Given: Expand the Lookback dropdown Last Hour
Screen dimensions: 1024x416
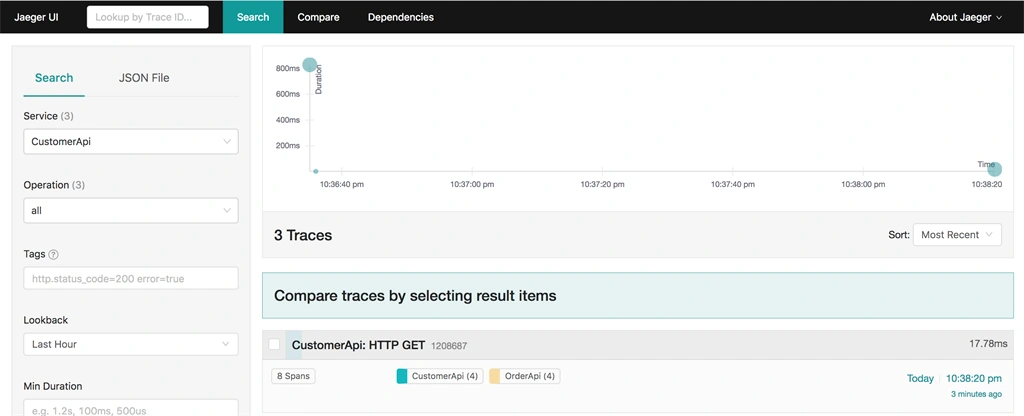Looking at the screenshot, I should point(131,344).
